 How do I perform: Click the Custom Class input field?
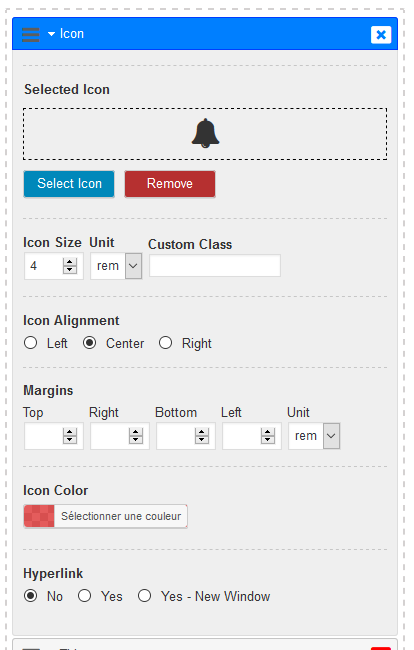click(x=215, y=265)
